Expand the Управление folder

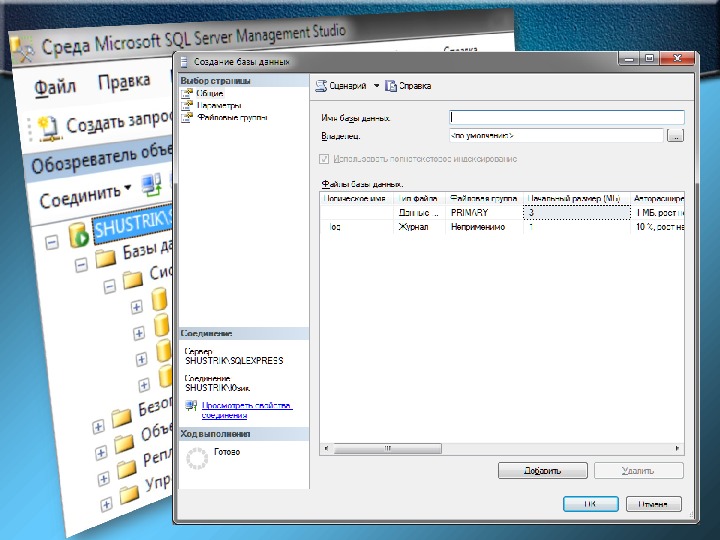pyautogui.click(x=106, y=504)
